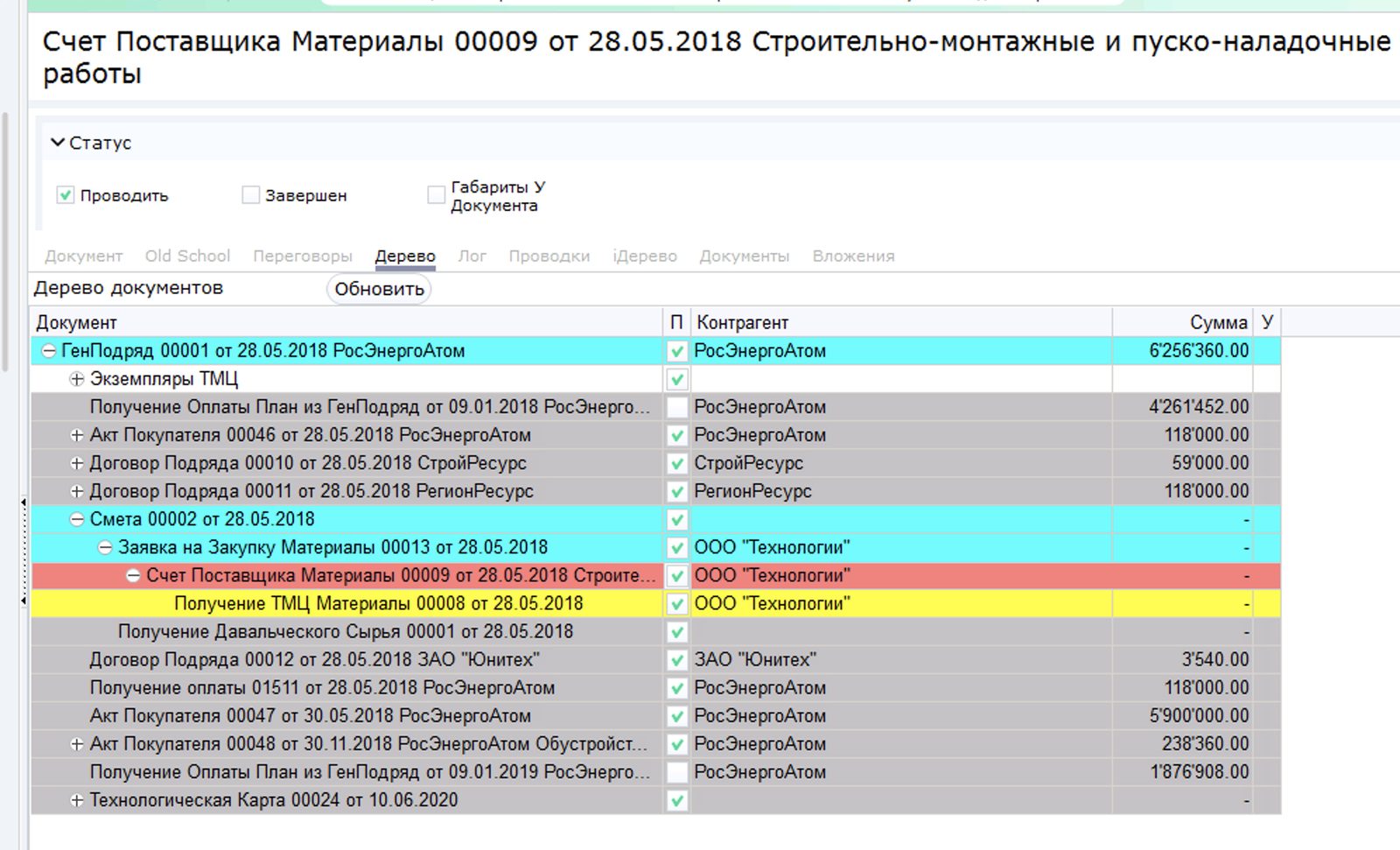Switch to the Документы tab
This screenshot has width=1400, height=850.
click(745, 256)
